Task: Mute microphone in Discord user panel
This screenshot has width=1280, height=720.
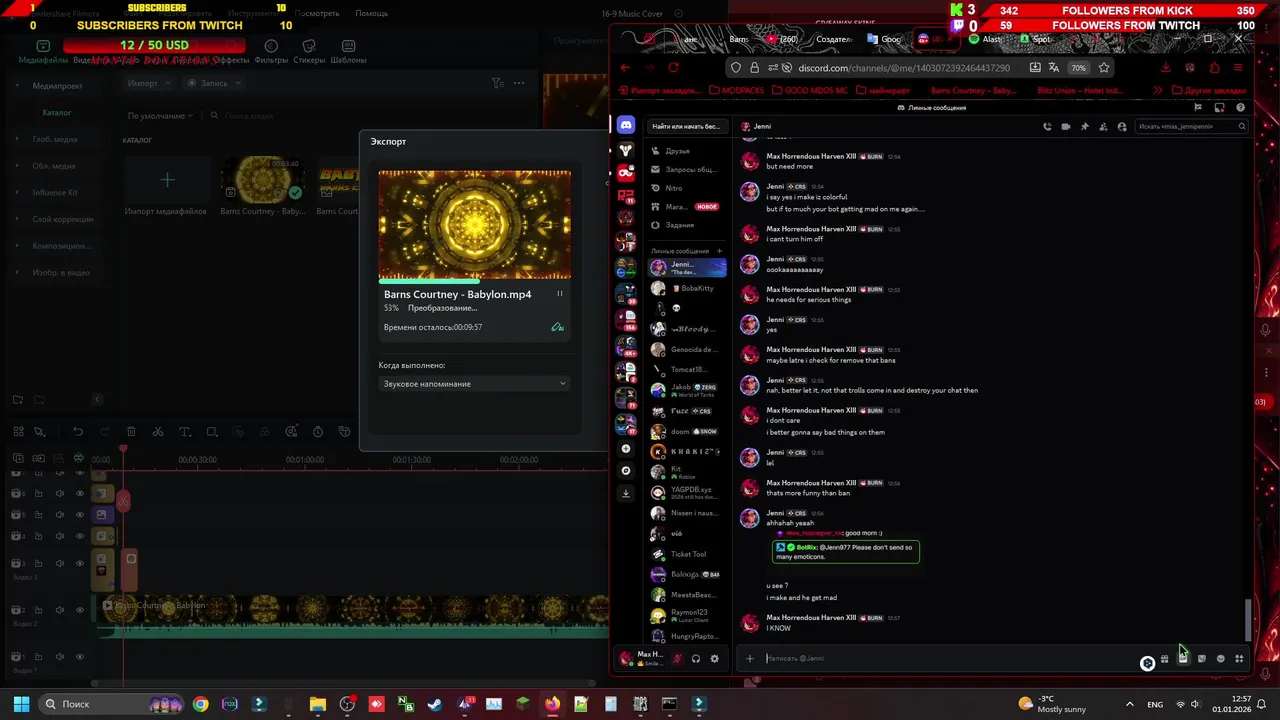Action: click(677, 658)
